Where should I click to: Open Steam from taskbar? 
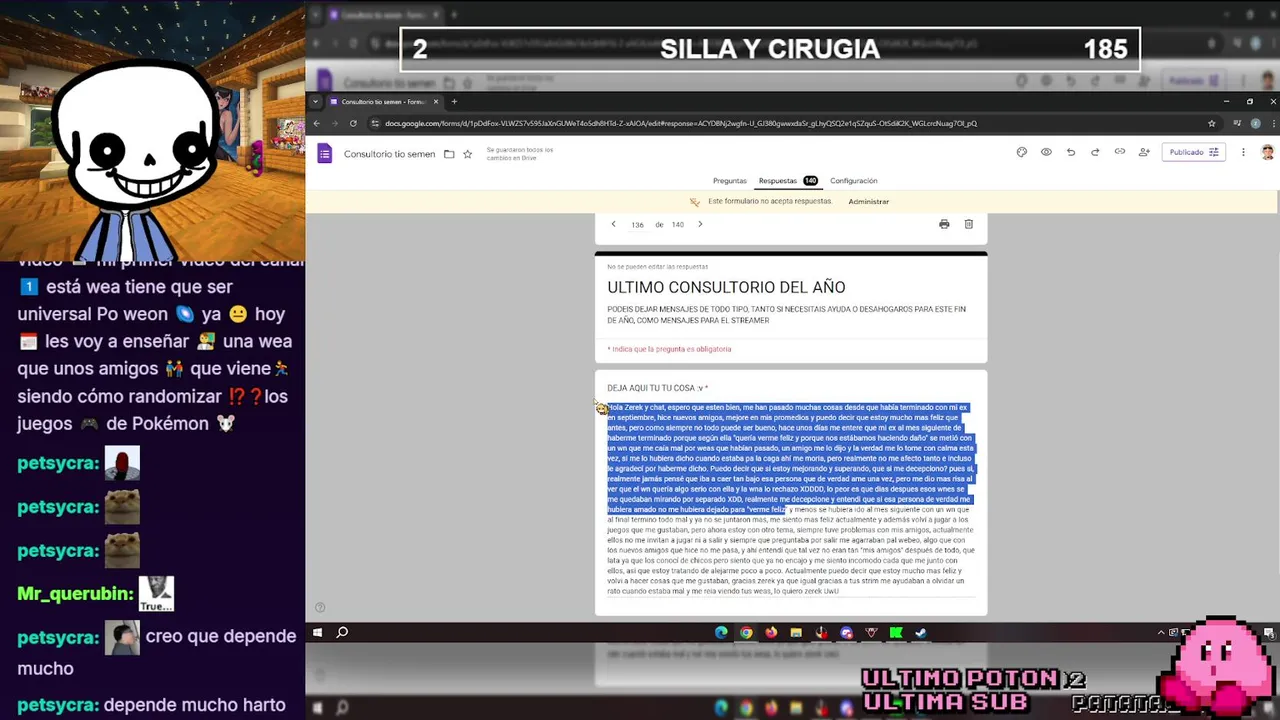point(921,632)
